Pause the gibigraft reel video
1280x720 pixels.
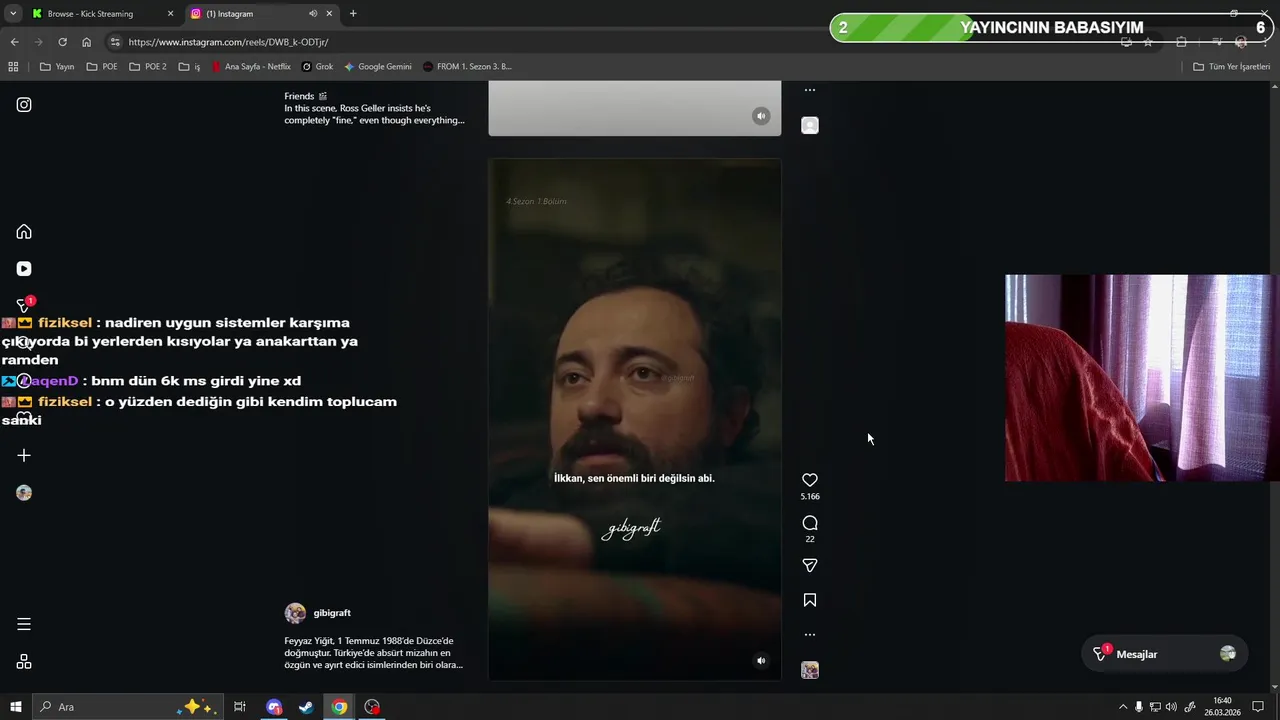634,420
